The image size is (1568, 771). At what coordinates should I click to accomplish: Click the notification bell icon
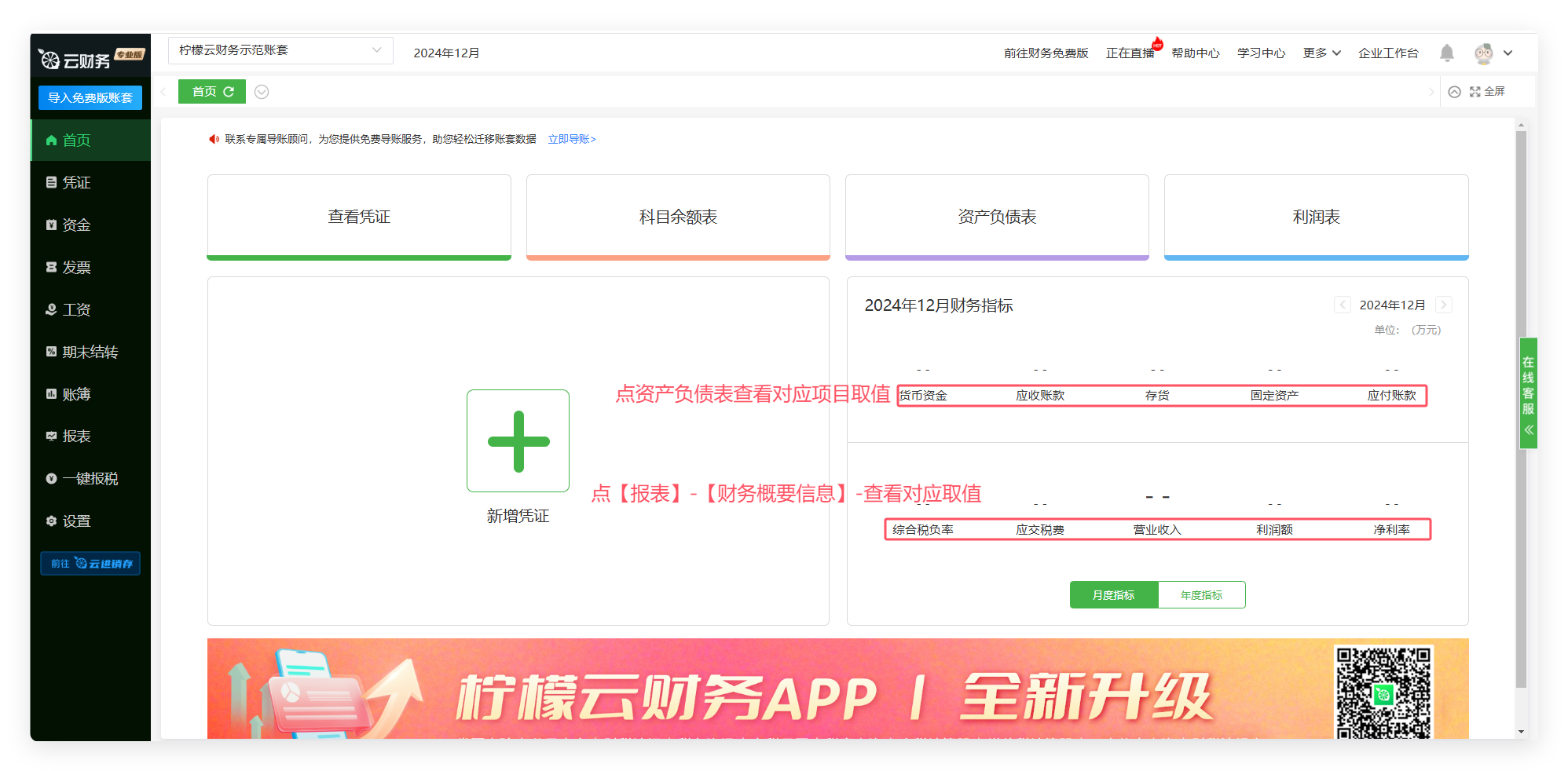(x=1446, y=53)
